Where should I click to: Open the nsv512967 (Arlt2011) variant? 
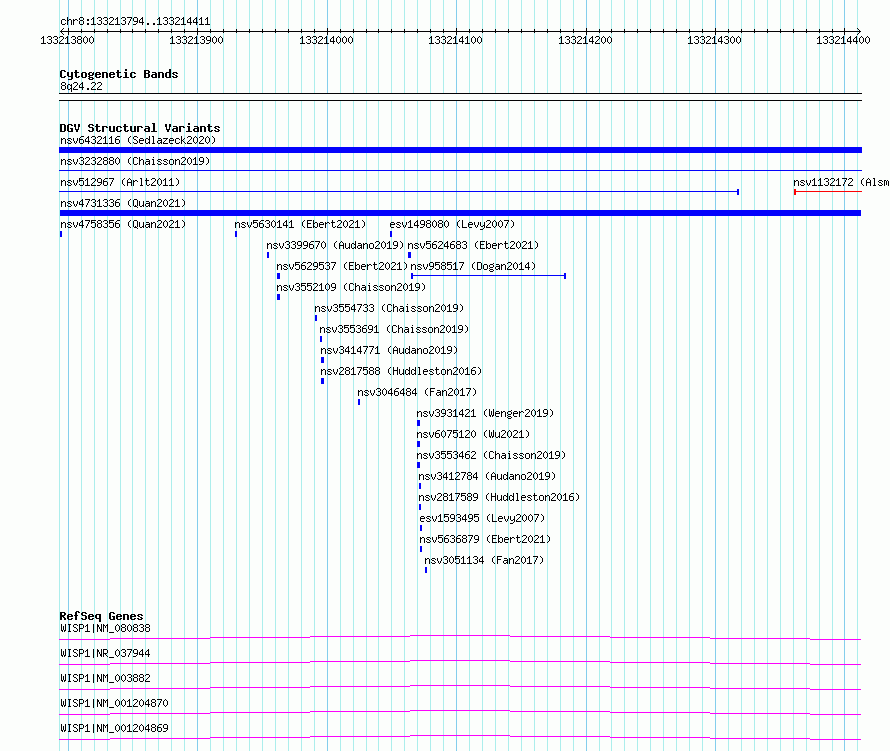coord(120,182)
